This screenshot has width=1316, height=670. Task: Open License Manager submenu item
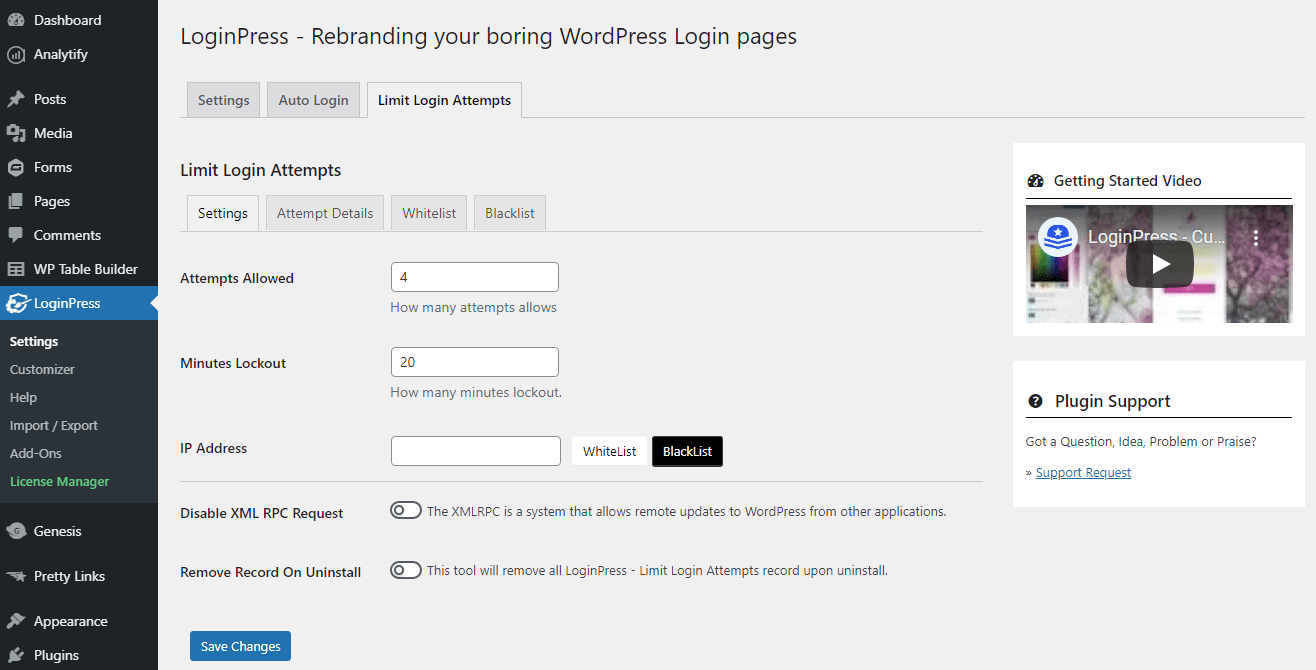60,481
